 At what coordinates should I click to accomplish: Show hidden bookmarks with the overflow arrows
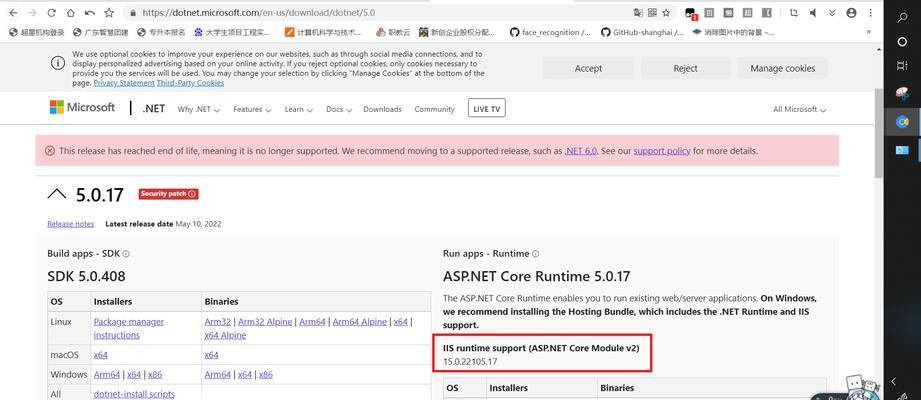869,32
